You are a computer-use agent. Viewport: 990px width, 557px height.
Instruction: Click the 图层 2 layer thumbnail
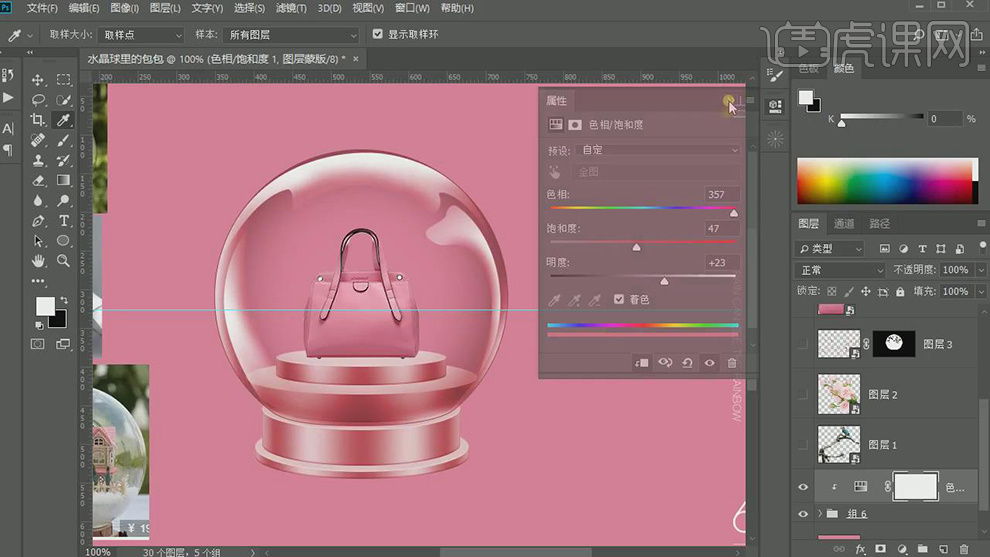838,394
